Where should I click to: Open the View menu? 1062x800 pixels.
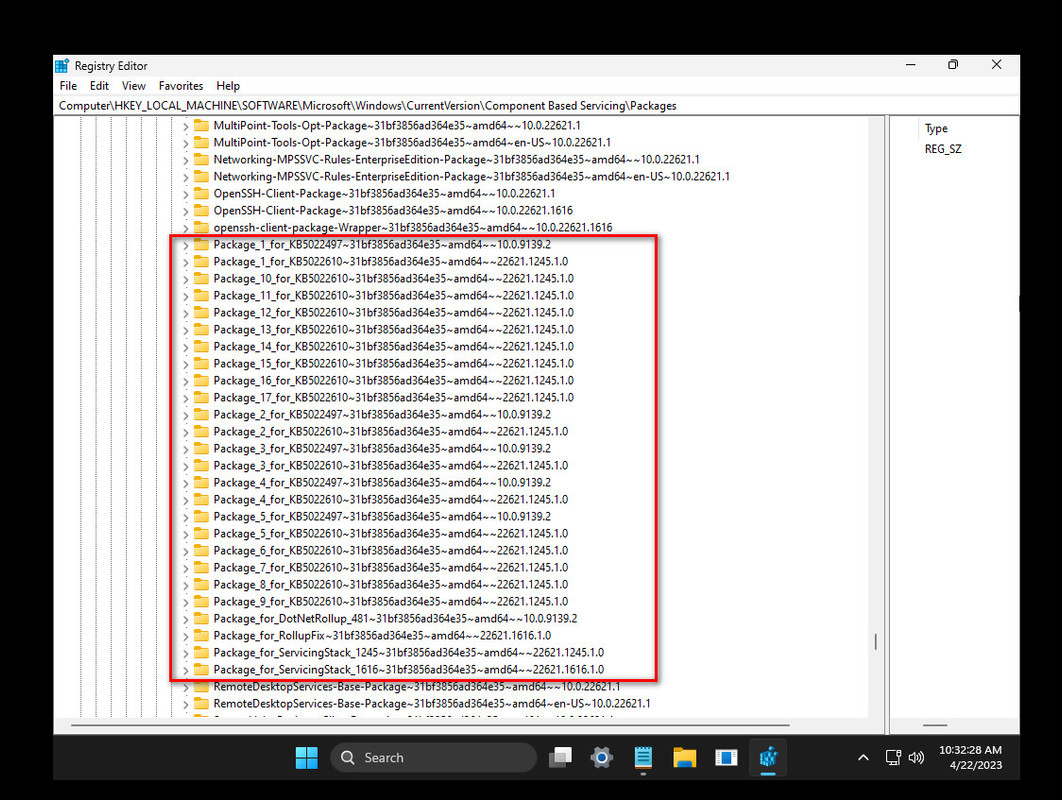[133, 86]
